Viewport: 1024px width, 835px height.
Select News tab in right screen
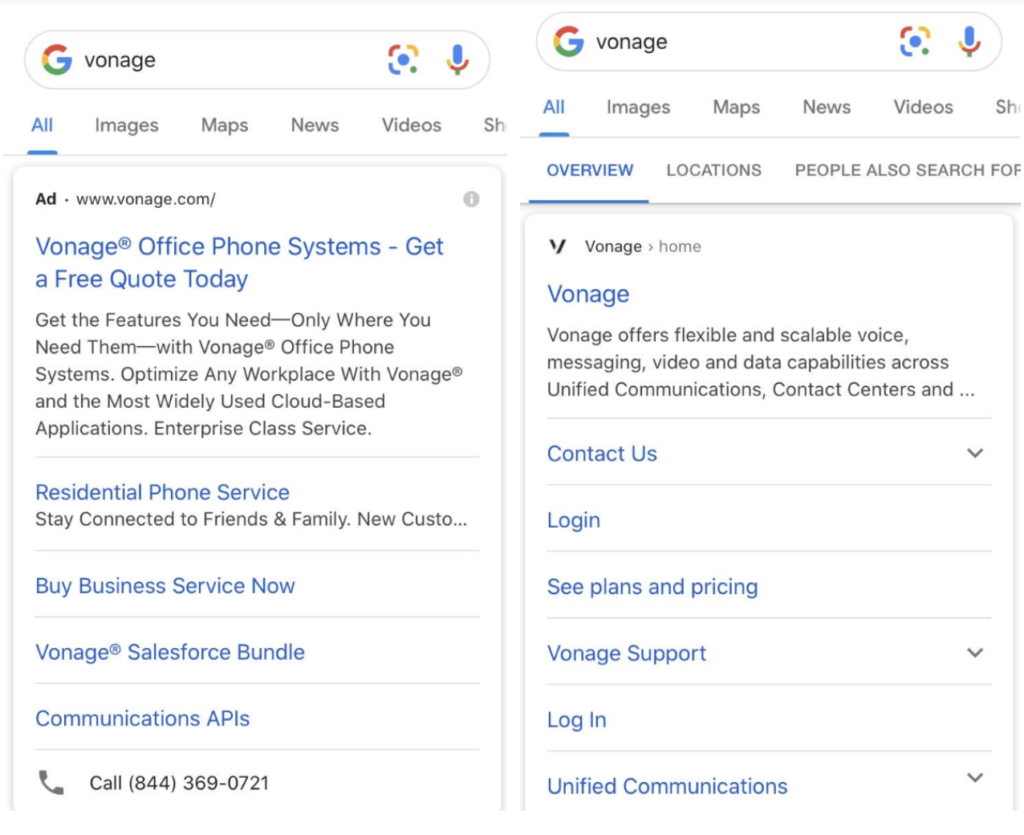[826, 107]
